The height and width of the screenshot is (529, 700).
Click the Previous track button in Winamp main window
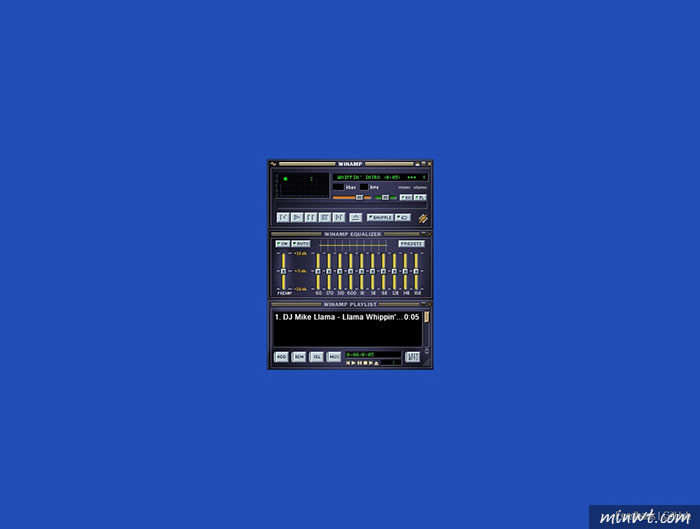pos(283,217)
